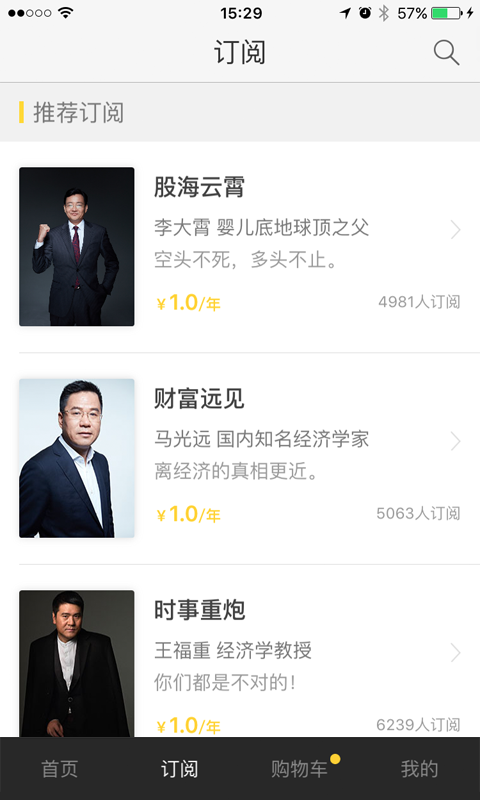The height and width of the screenshot is (800, 480).
Task: Tap 王福重's portrait thumbnail
Action: point(77,664)
